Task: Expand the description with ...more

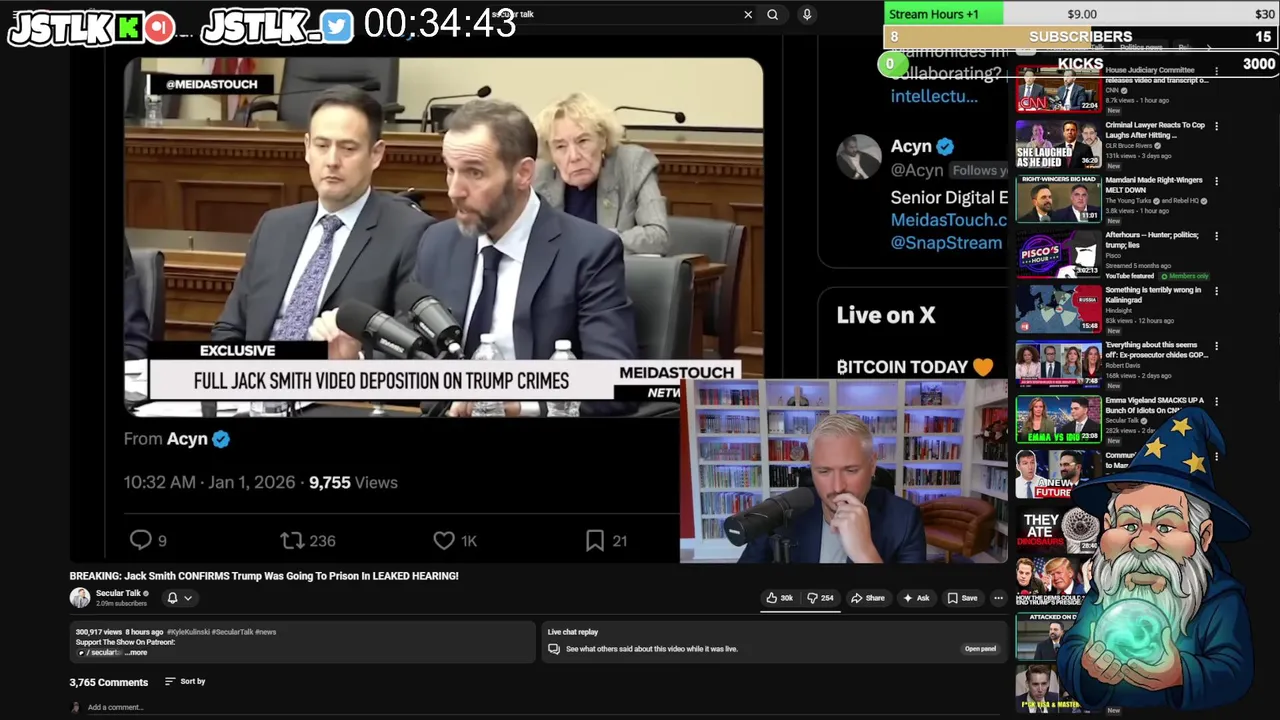Action: pyautogui.click(x=136, y=652)
